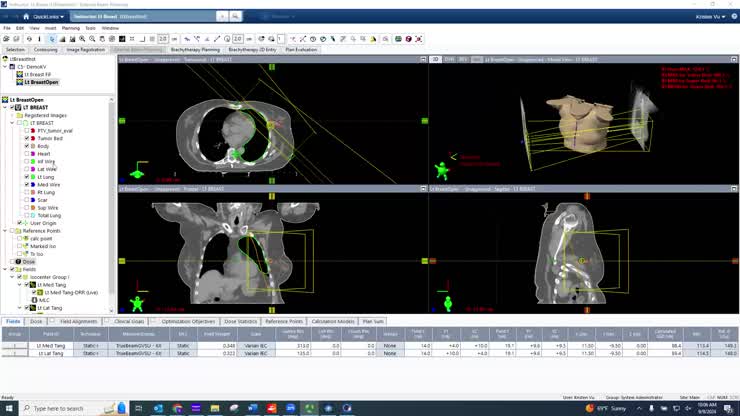Open File Explorer from taskbar
Viewport: 740px width, 416px height.
click(215, 408)
